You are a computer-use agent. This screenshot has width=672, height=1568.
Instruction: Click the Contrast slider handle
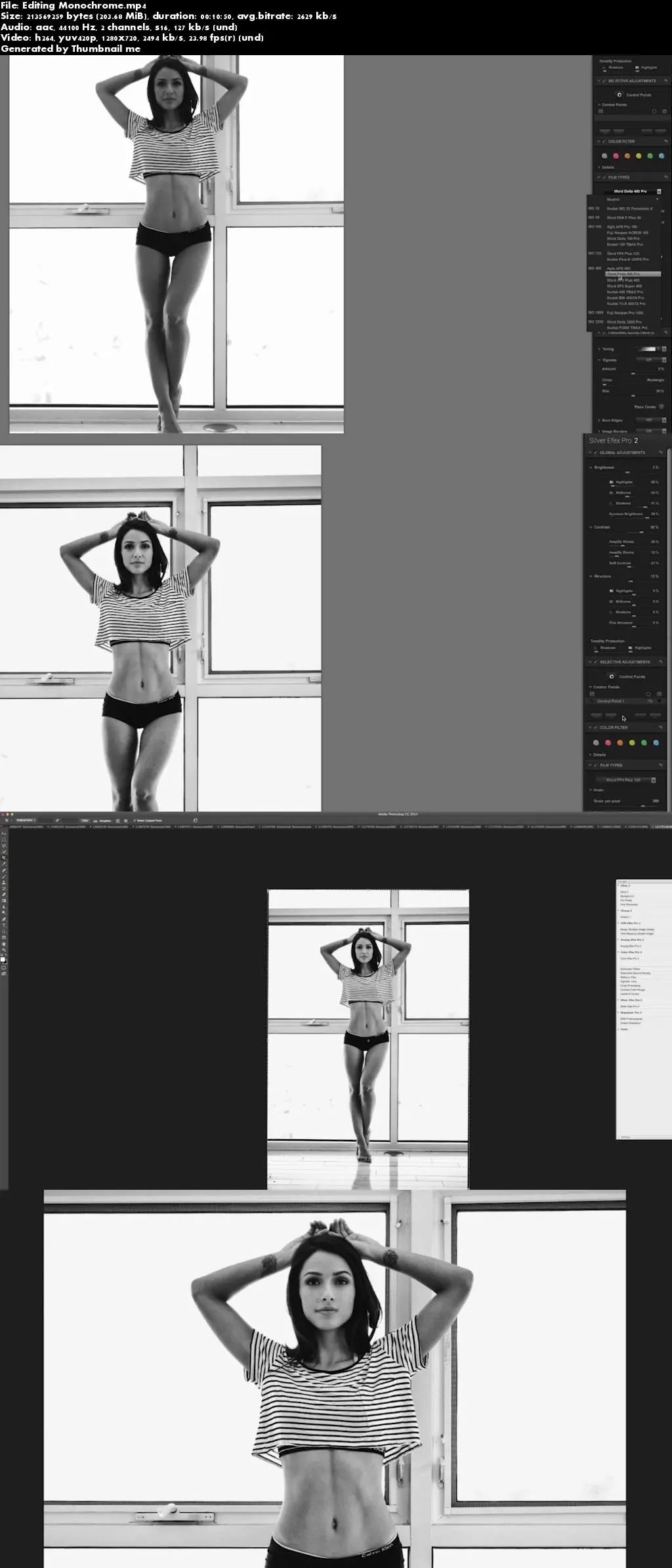pos(642,532)
